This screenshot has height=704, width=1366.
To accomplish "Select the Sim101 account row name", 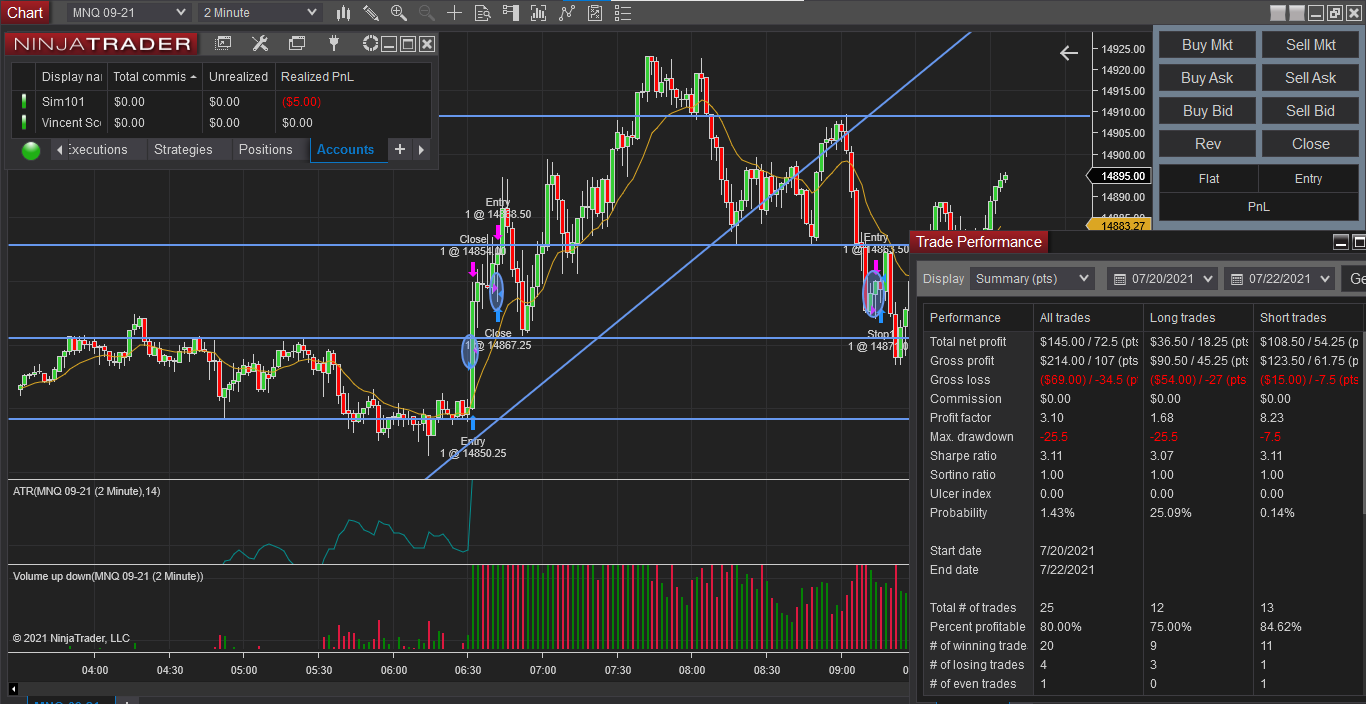I will (x=62, y=101).
